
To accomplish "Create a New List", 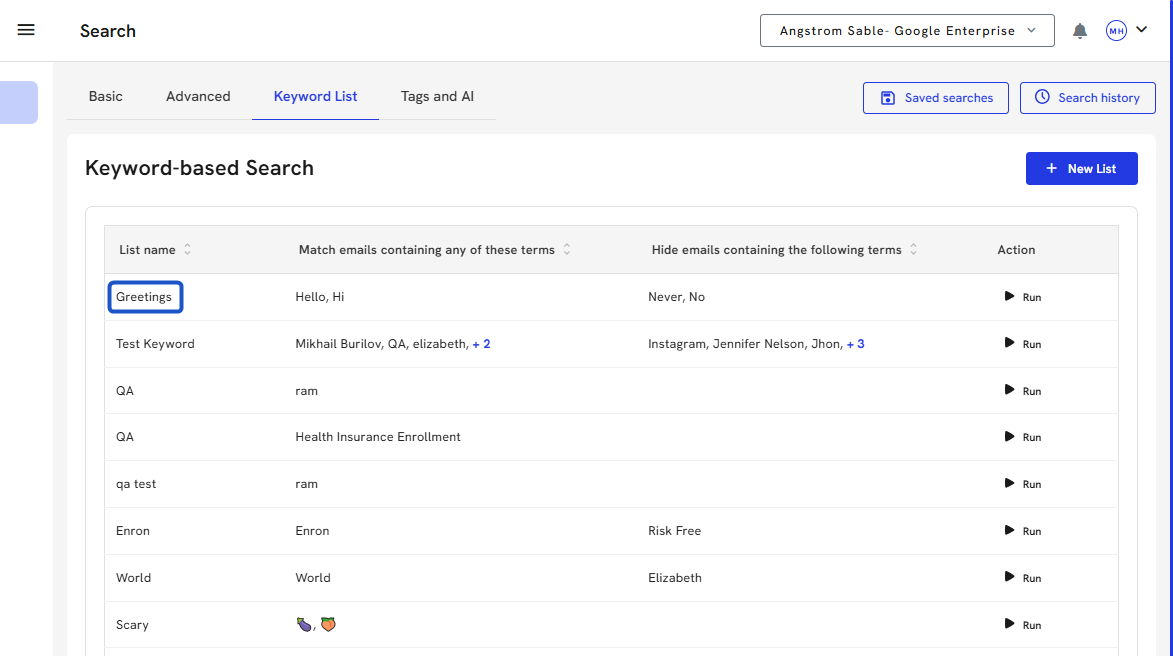I will click(1081, 169).
